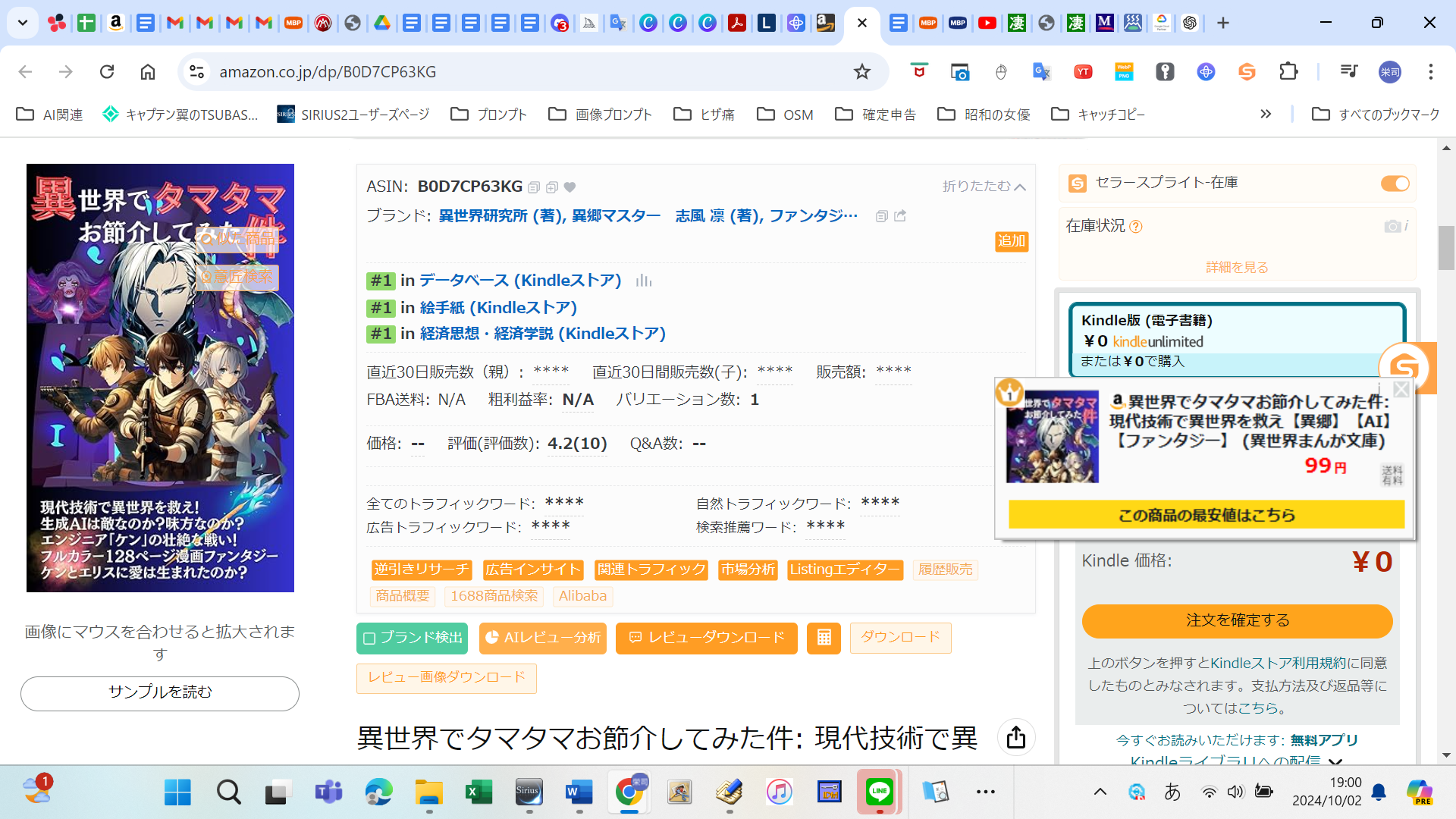Bookmark this page with the star icon
Screen dimensions: 1456x819
pyautogui.click(x=862, y=72)
